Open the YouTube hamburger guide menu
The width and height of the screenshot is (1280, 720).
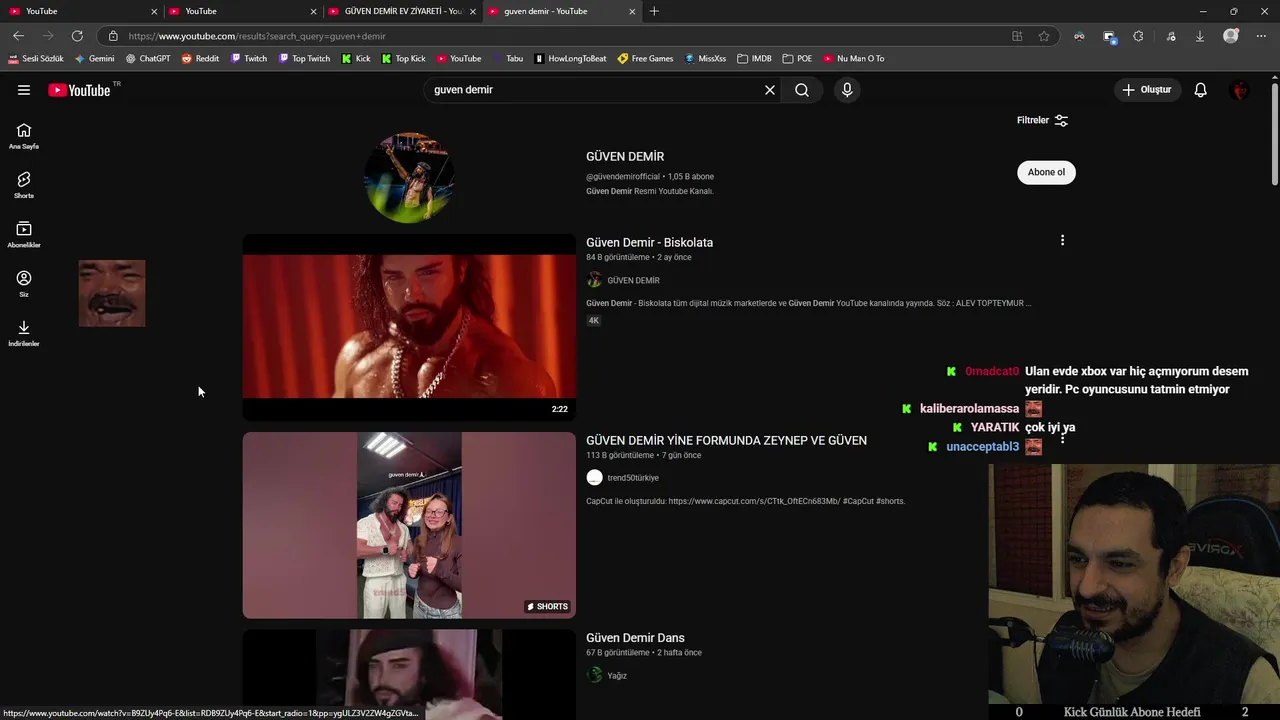coord(24,90)
